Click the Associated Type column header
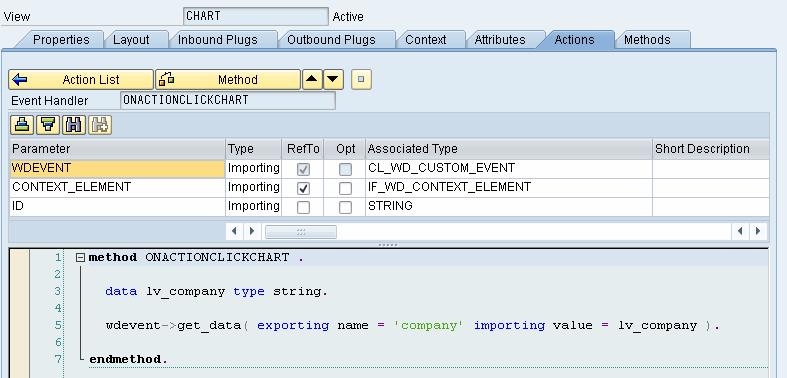Screen dimensions: 787x378 (x=509, y=149)
